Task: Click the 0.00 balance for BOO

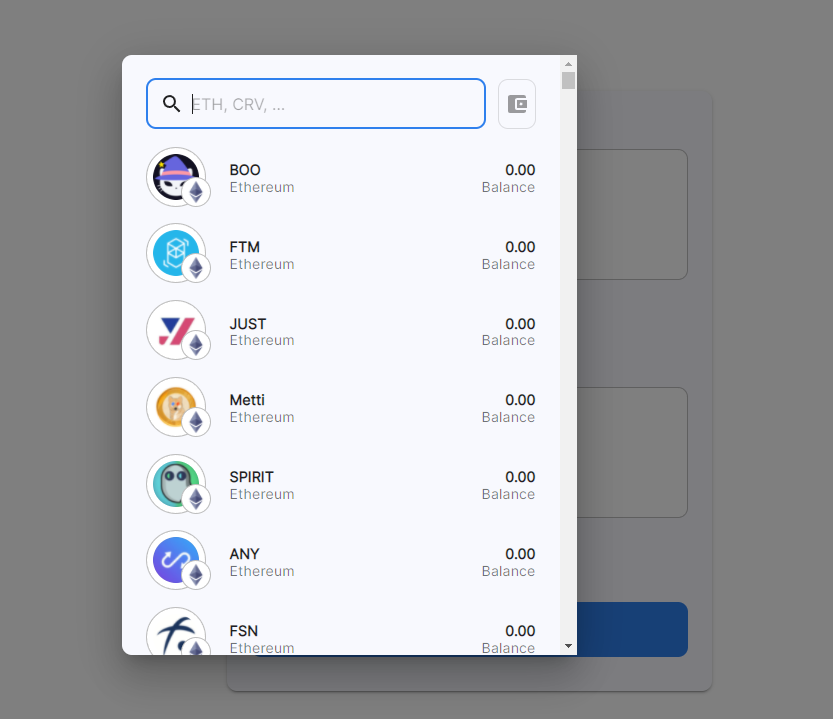Action: (520, 170)
